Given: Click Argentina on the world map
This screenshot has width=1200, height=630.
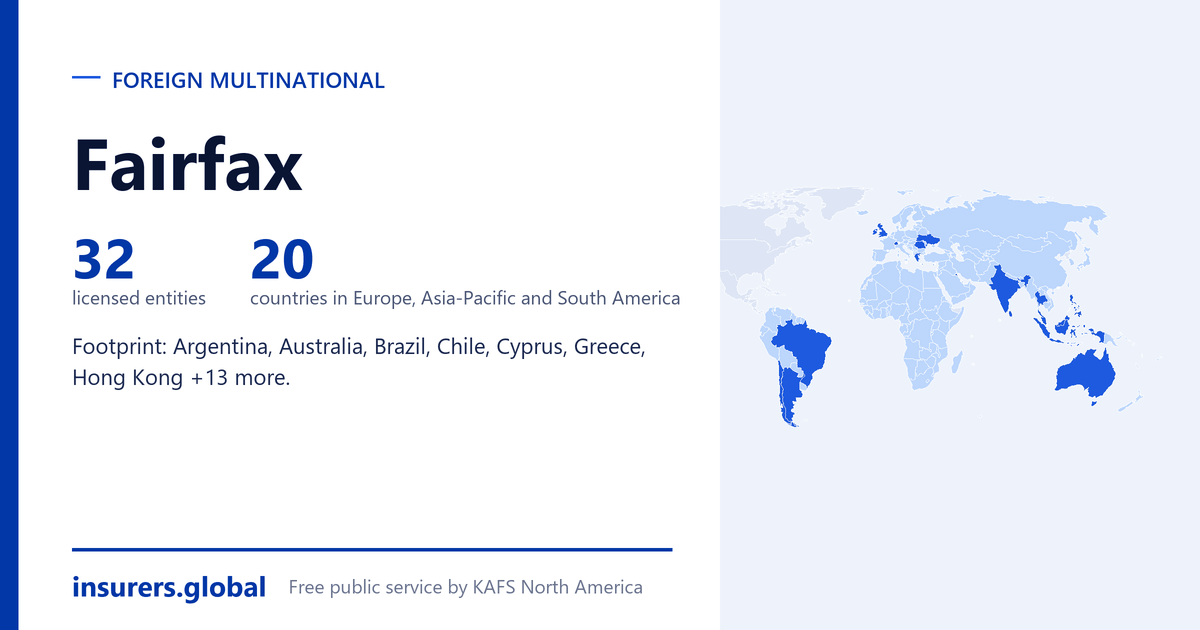Looking at the screenshot, I should pyautogui.click(x=787, y=393).
